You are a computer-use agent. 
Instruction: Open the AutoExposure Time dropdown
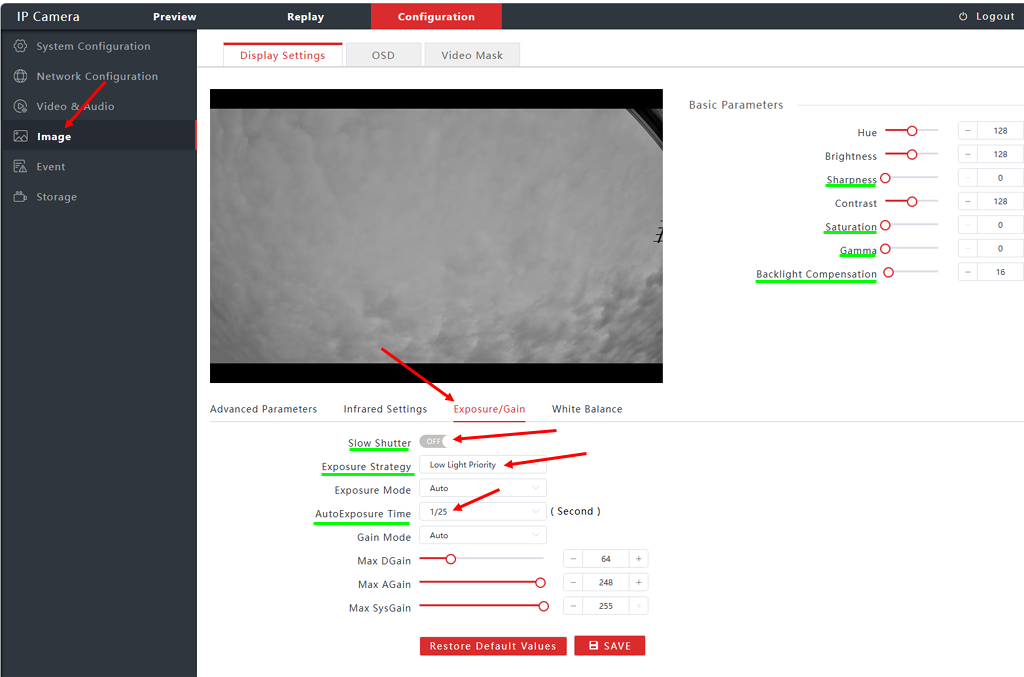(x=483, y=511)
